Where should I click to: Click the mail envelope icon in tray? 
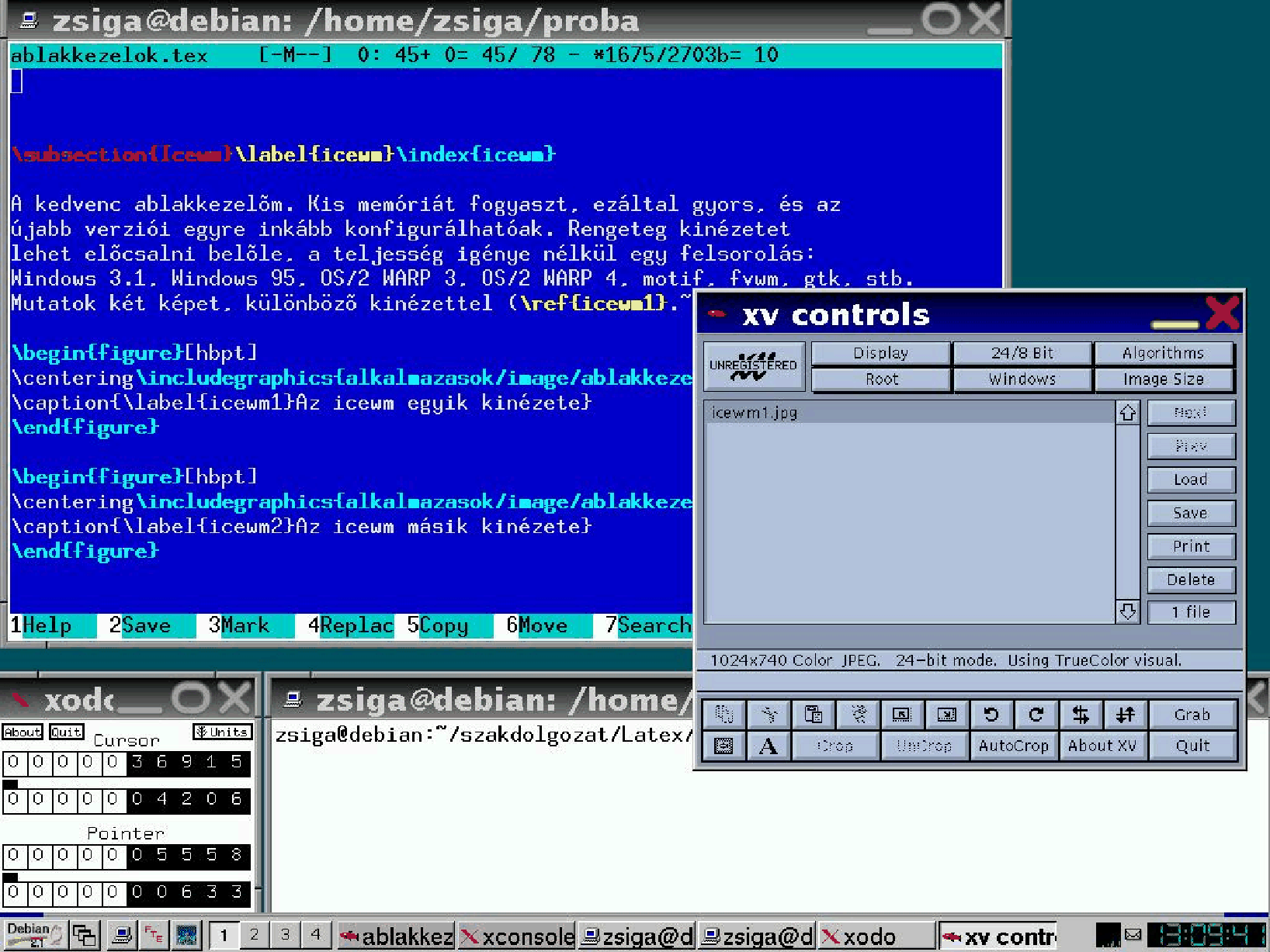pos(1133,935)
